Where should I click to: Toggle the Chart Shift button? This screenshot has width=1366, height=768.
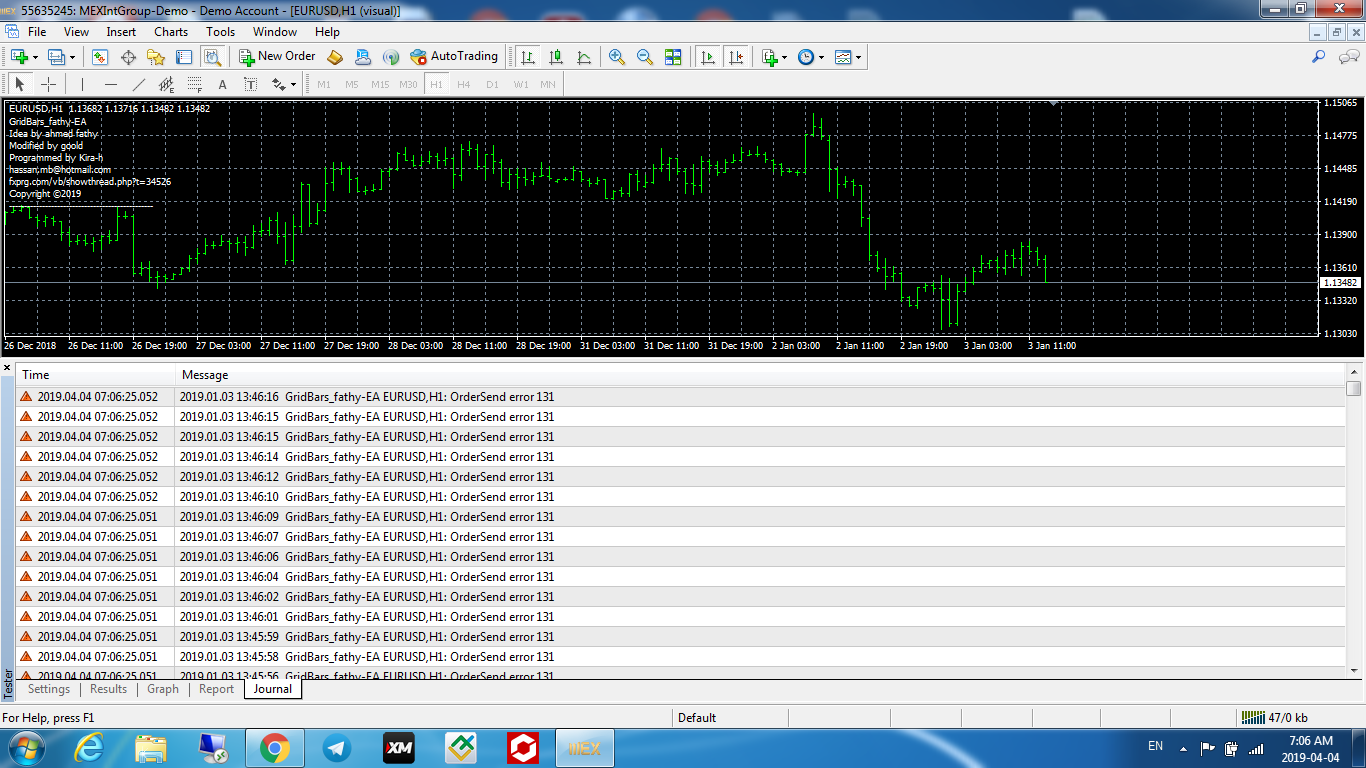coord(736,57)
